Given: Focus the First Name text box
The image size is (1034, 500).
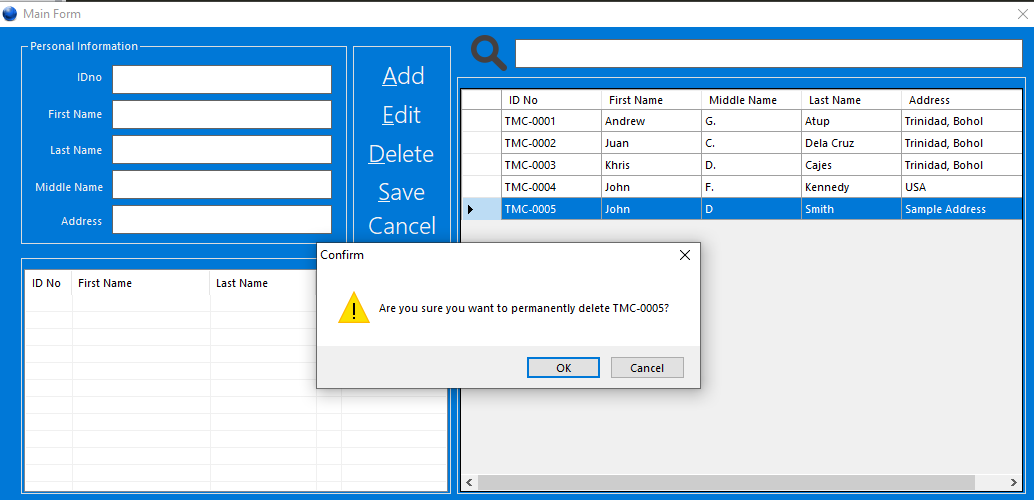Looking at the screenshot, I should point(222,114).
